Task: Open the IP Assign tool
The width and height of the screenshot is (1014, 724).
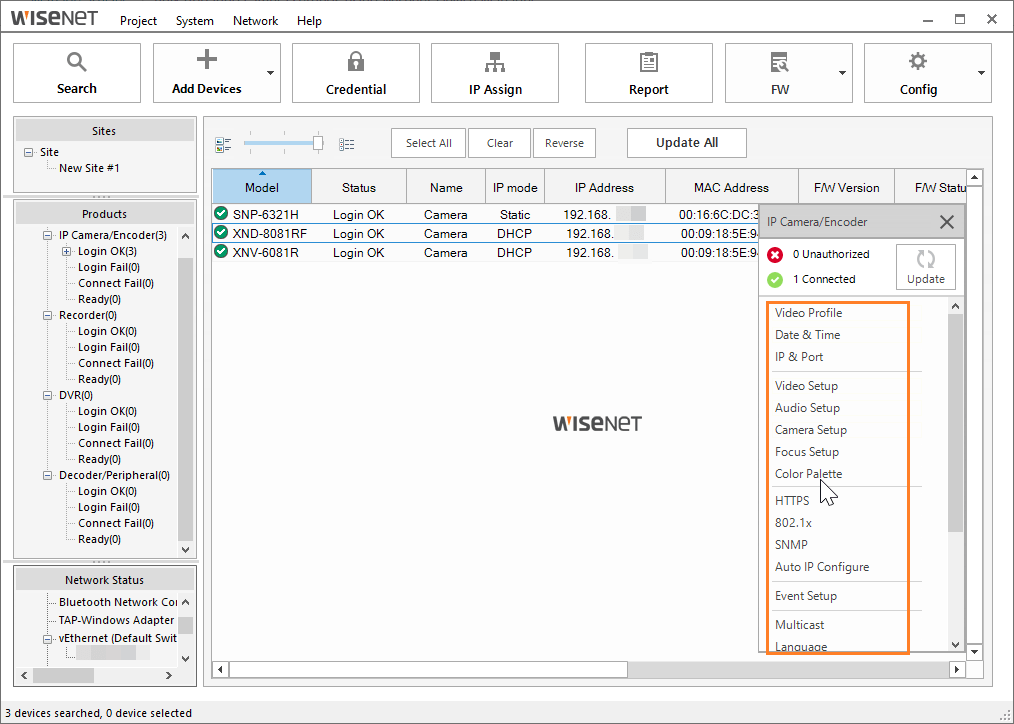Action: 494,72
